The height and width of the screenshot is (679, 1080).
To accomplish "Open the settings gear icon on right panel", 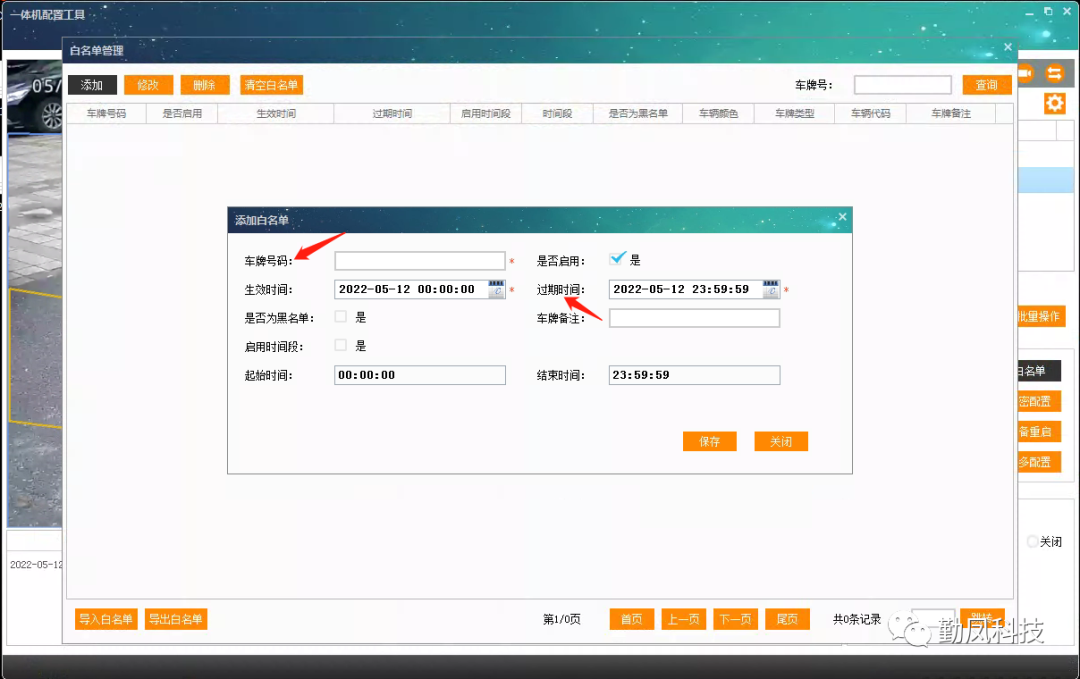I will tap(1055, 103).
